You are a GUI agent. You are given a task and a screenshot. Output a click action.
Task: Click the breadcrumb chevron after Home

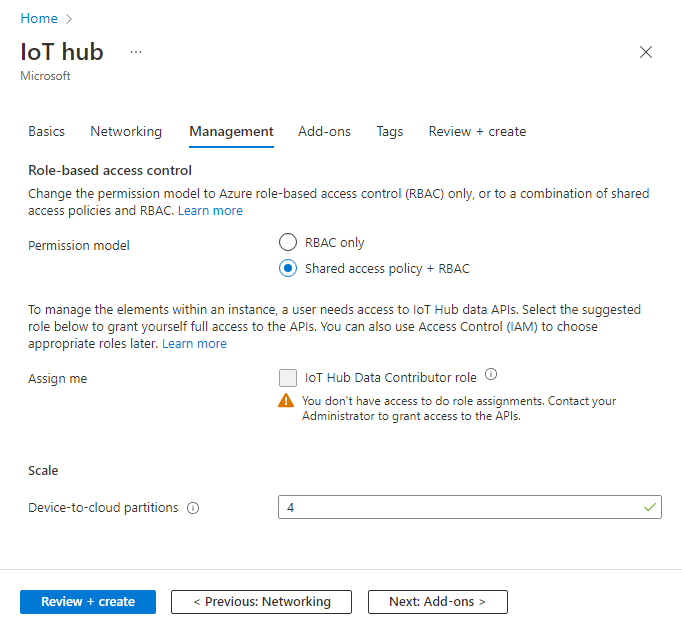pos(68,19)
